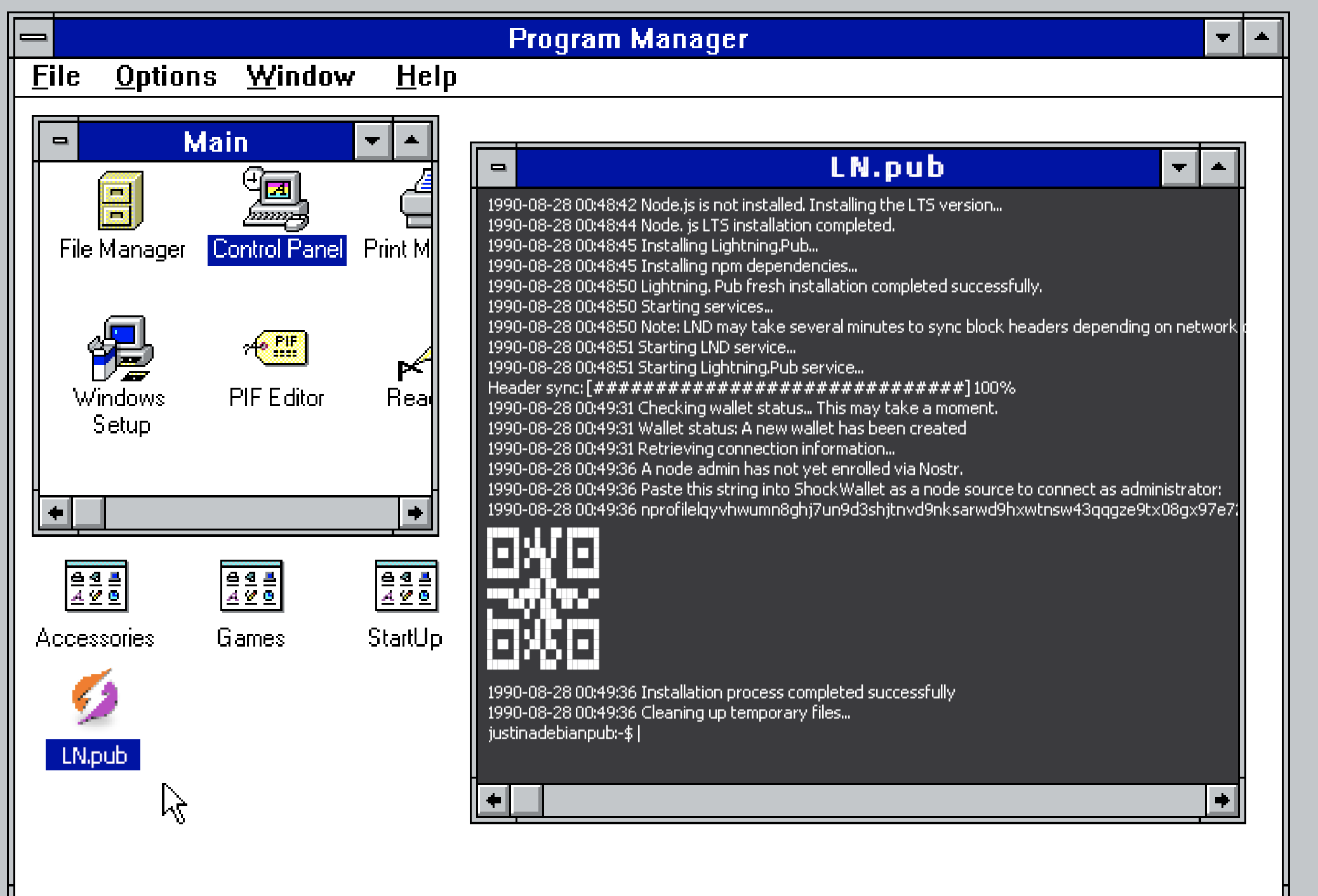1318x896 pixels.
Task: Select the PIF Editor icon
Action: click(x=276, y=349)
